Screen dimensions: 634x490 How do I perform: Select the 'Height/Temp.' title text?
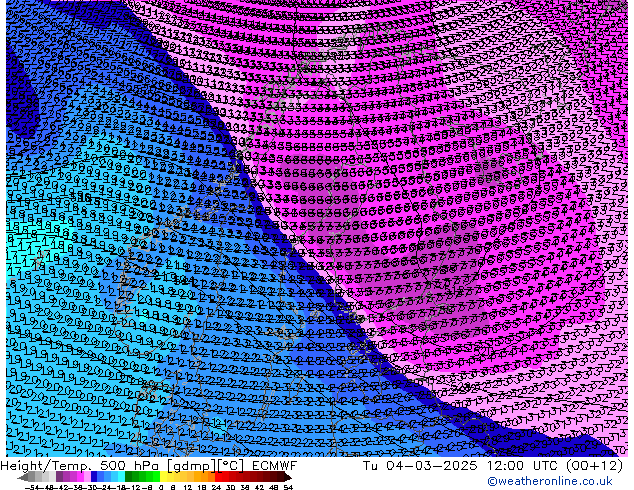click(47, 466)
